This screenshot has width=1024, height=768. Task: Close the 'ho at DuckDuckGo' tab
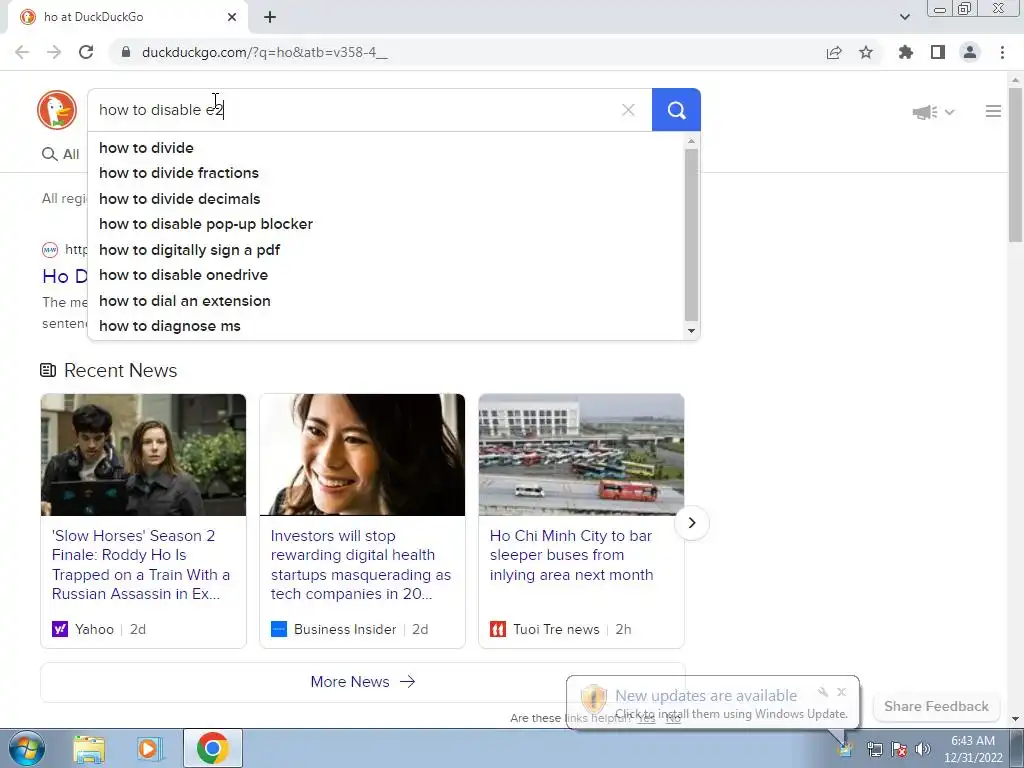[x=232, y=17]
